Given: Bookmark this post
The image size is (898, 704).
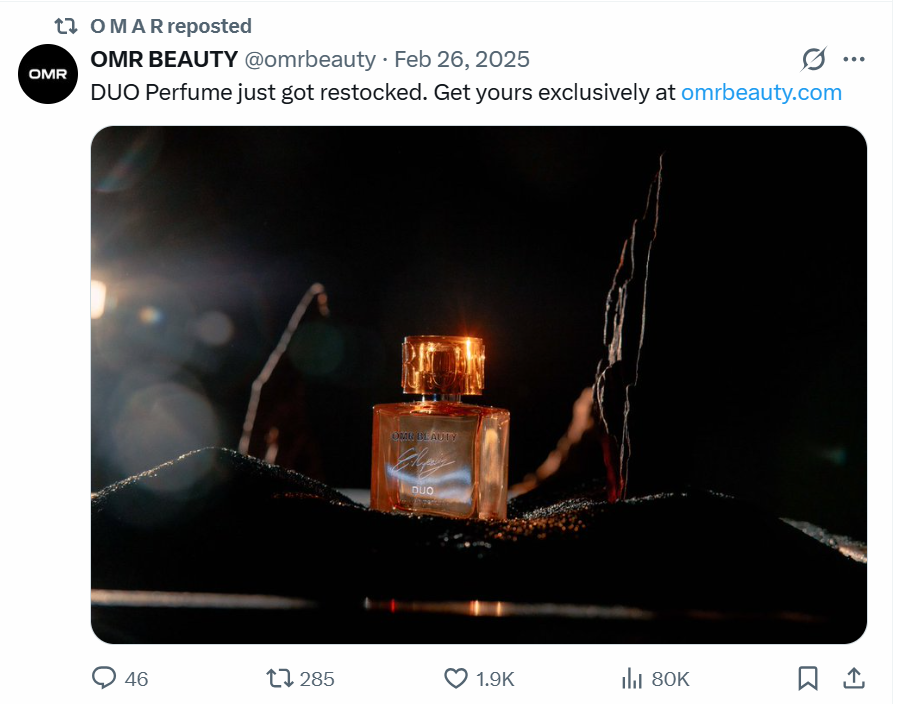Looking at the screenshot, I should point(808,678).
